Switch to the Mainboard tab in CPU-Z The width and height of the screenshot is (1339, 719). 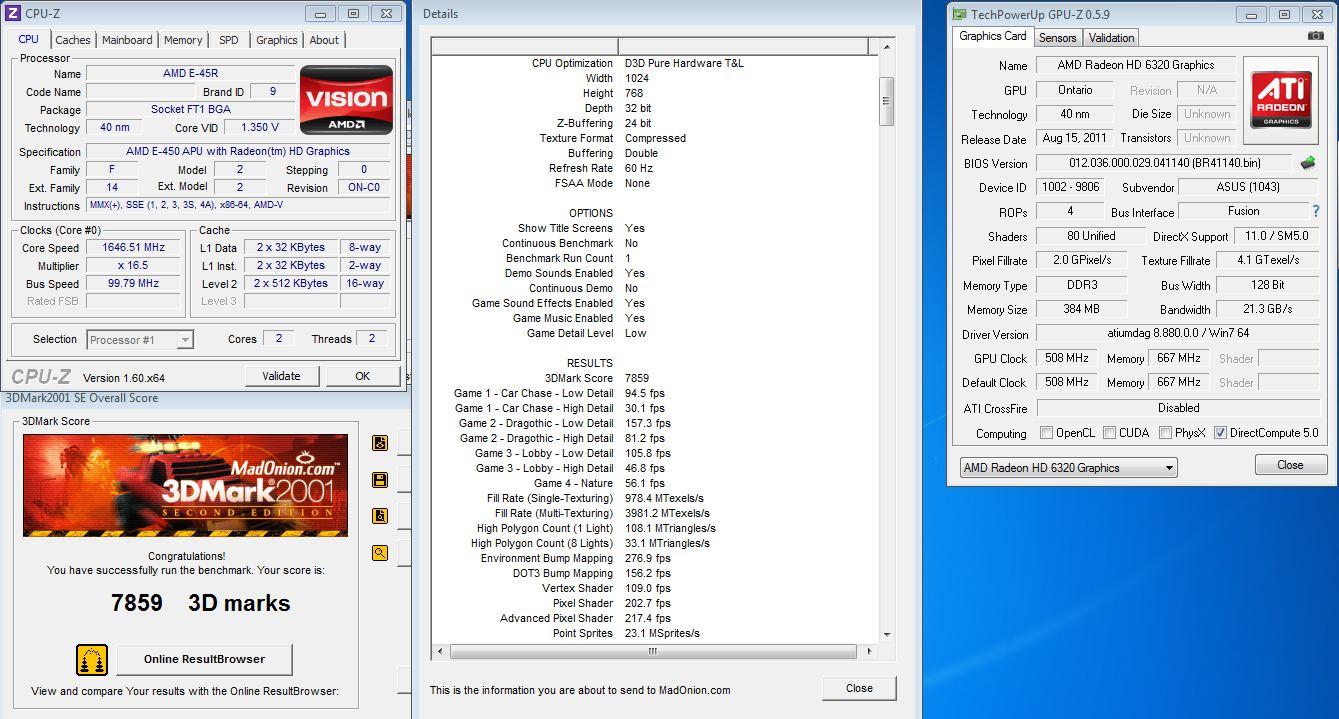click(127, 40)
